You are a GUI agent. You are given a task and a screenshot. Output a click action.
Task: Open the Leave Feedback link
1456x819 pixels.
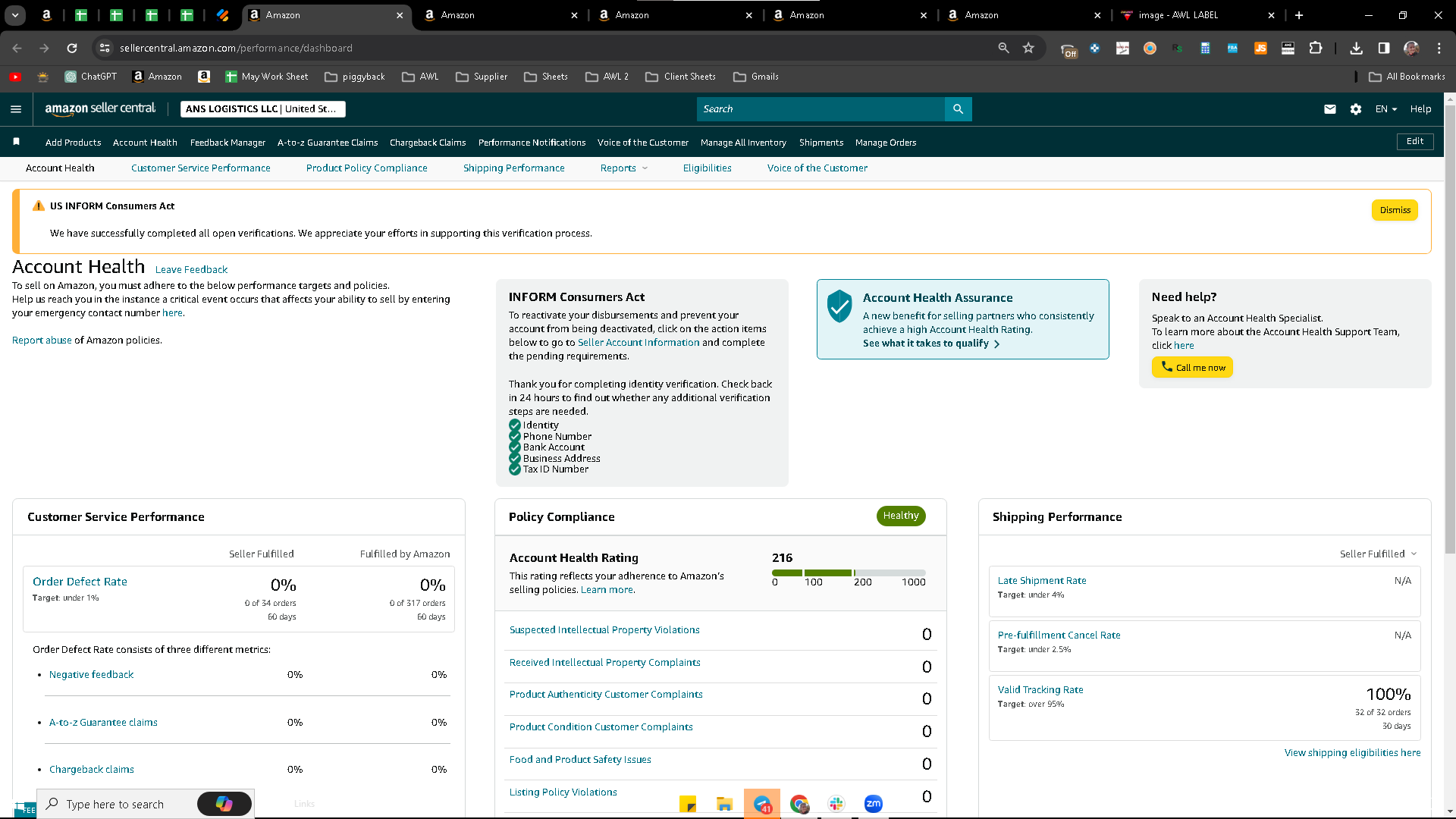pos(191,270)
